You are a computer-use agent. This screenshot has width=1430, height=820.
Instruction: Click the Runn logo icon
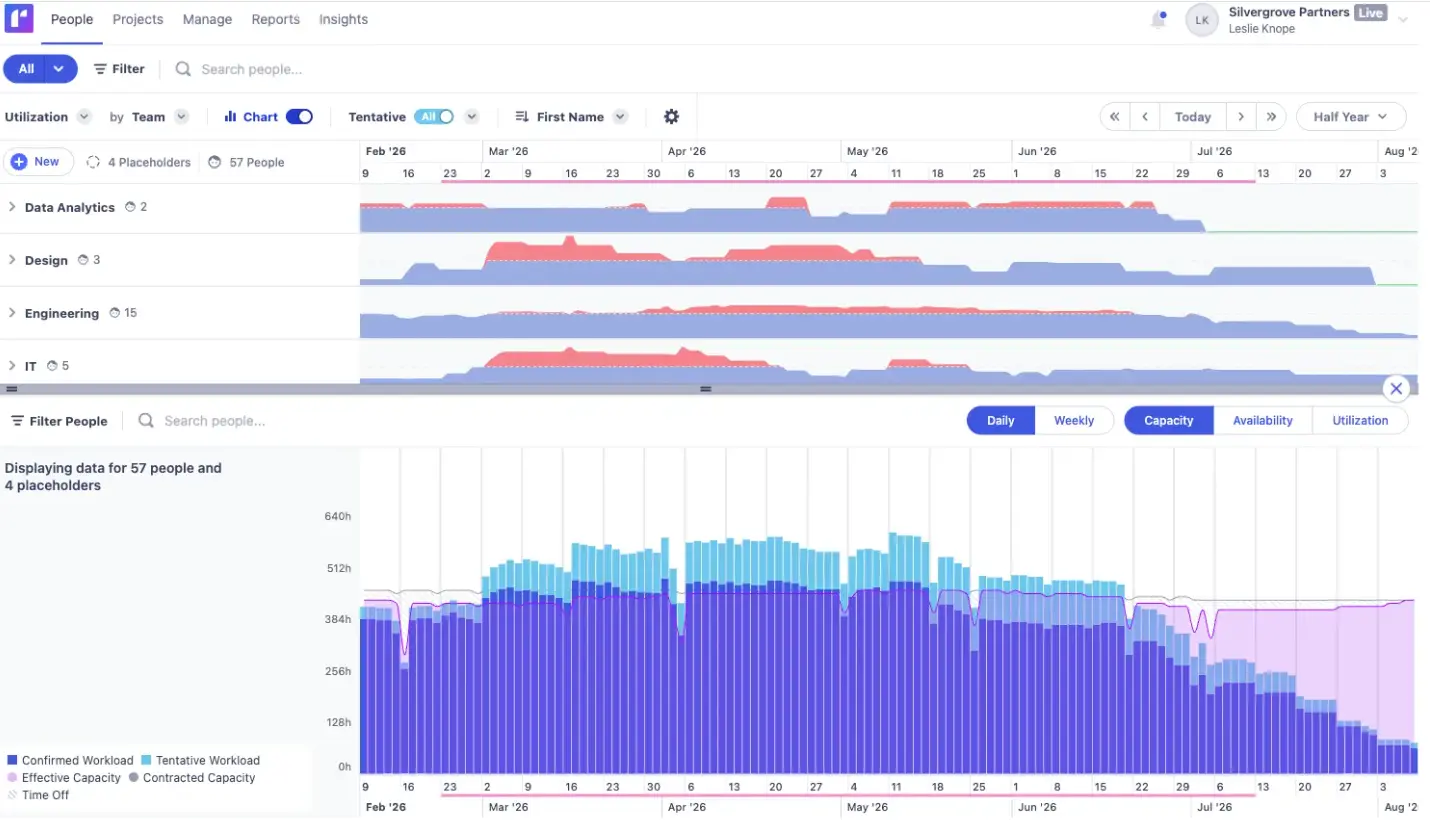[19, 19]
